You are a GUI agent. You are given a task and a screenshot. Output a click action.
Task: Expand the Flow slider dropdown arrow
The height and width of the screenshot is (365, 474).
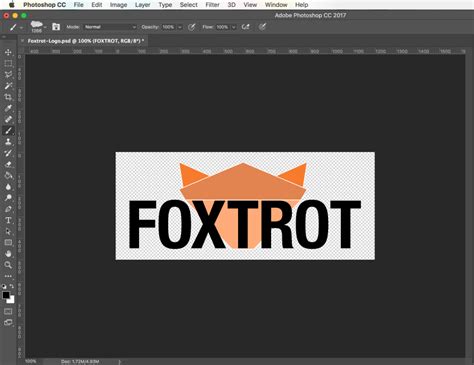pyautogui.click(x=234, y=27)
